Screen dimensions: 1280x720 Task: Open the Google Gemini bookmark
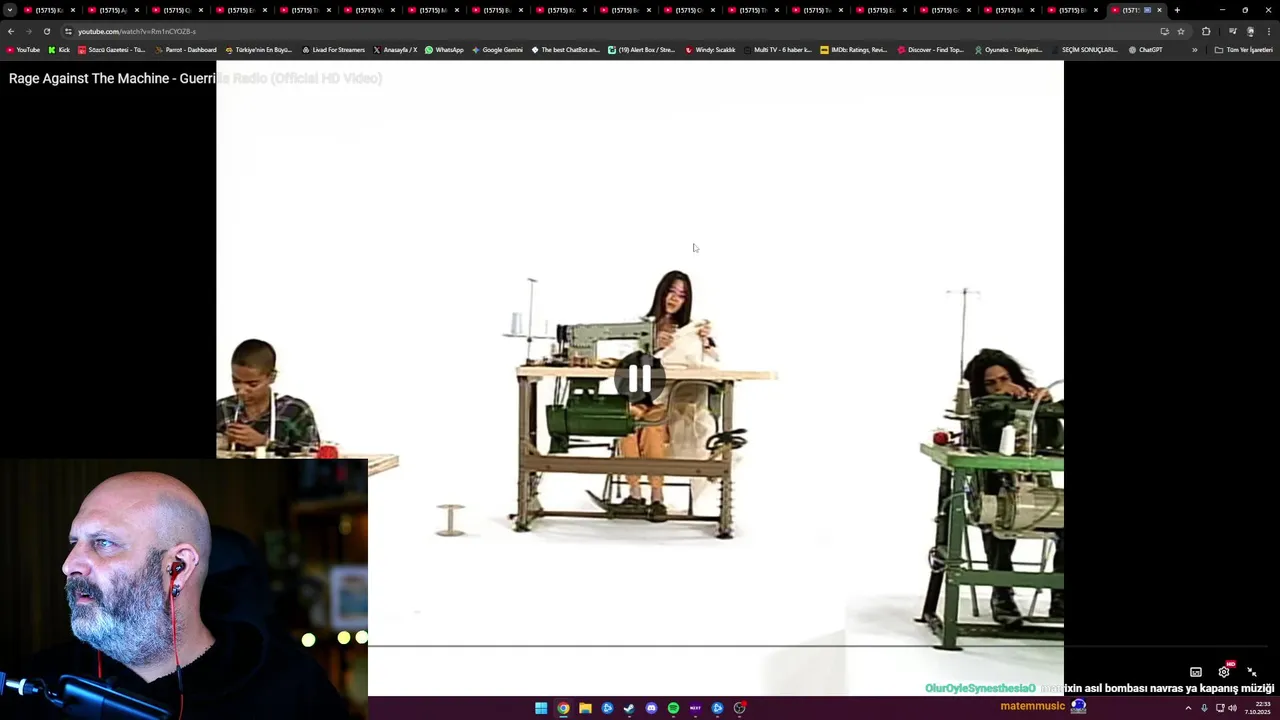click(497, 49)
